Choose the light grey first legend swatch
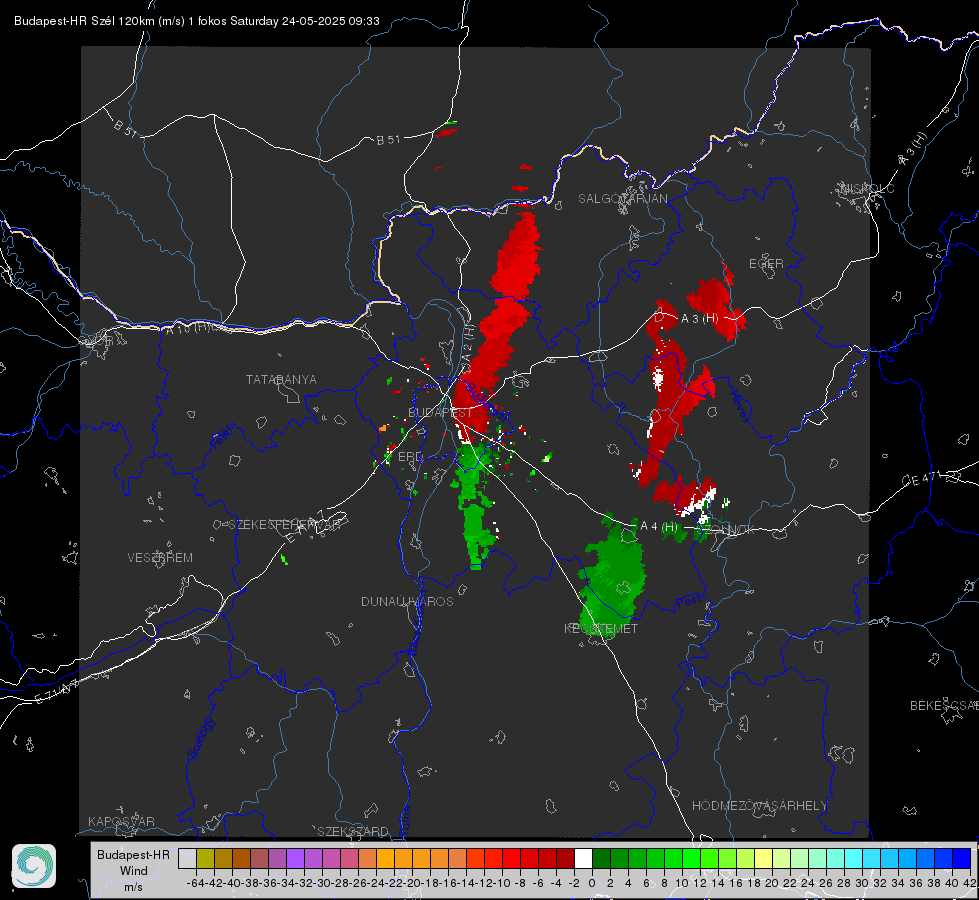Screen dimensions: 979x900 (187, 858)
